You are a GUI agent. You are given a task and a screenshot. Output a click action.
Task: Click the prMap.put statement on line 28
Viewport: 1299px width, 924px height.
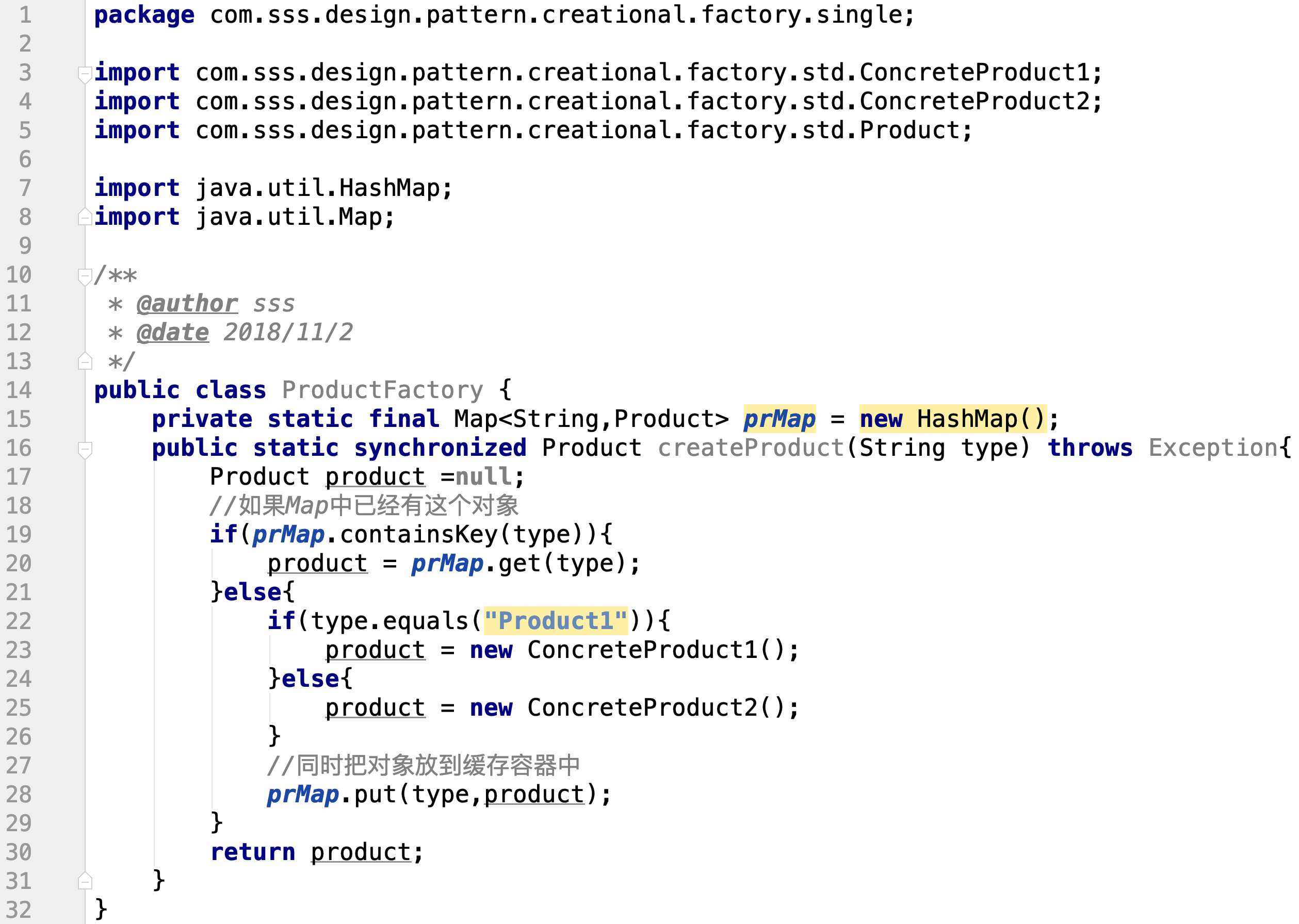[x=440, y=795]
